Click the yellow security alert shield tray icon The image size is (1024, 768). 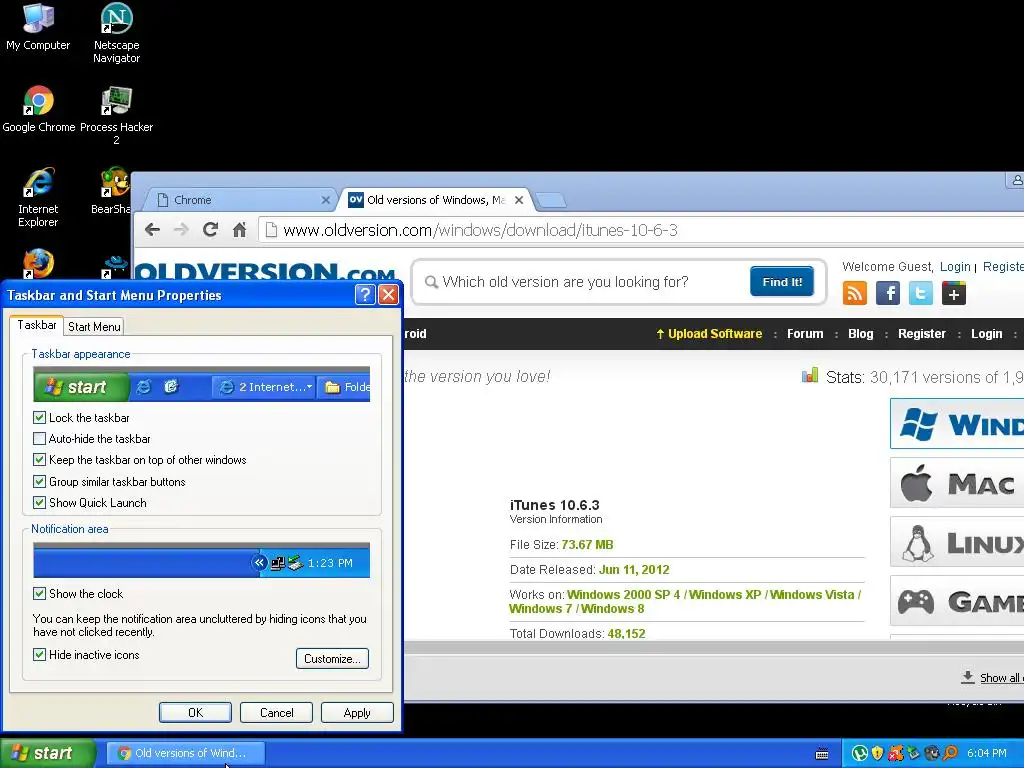click(x=878, y=753)
